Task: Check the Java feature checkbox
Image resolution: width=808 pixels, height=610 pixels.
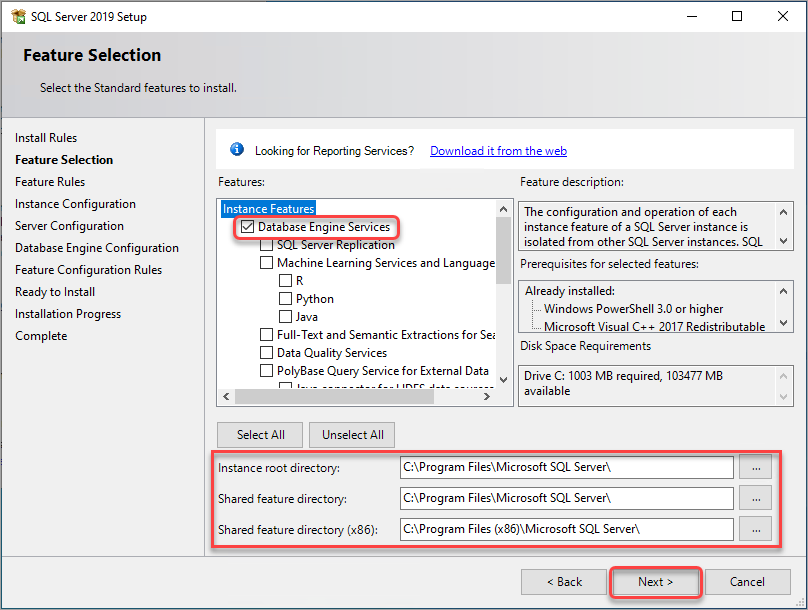Action: point(285,317)
